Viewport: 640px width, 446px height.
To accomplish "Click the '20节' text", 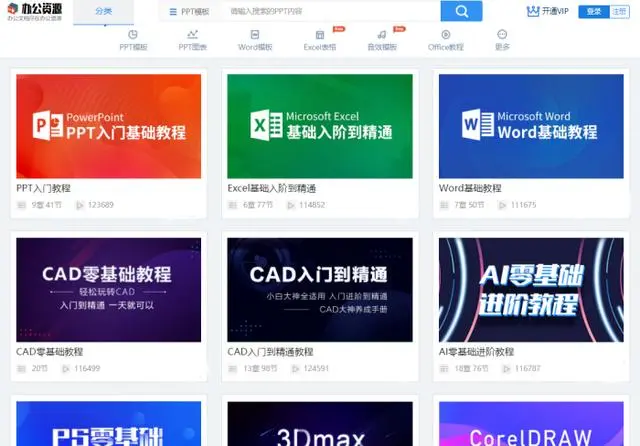I will [40, 368].
